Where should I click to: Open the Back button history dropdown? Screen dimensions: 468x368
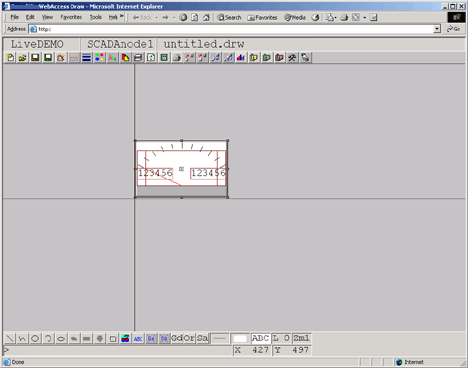click(156, 18)
